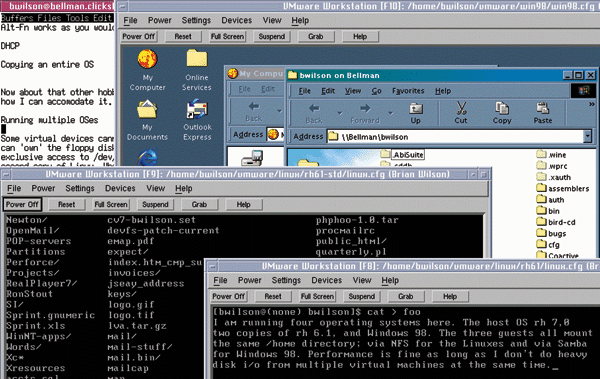
Task: Click Suspend in the F10 VMware window
Action: [x=272, y=36]
